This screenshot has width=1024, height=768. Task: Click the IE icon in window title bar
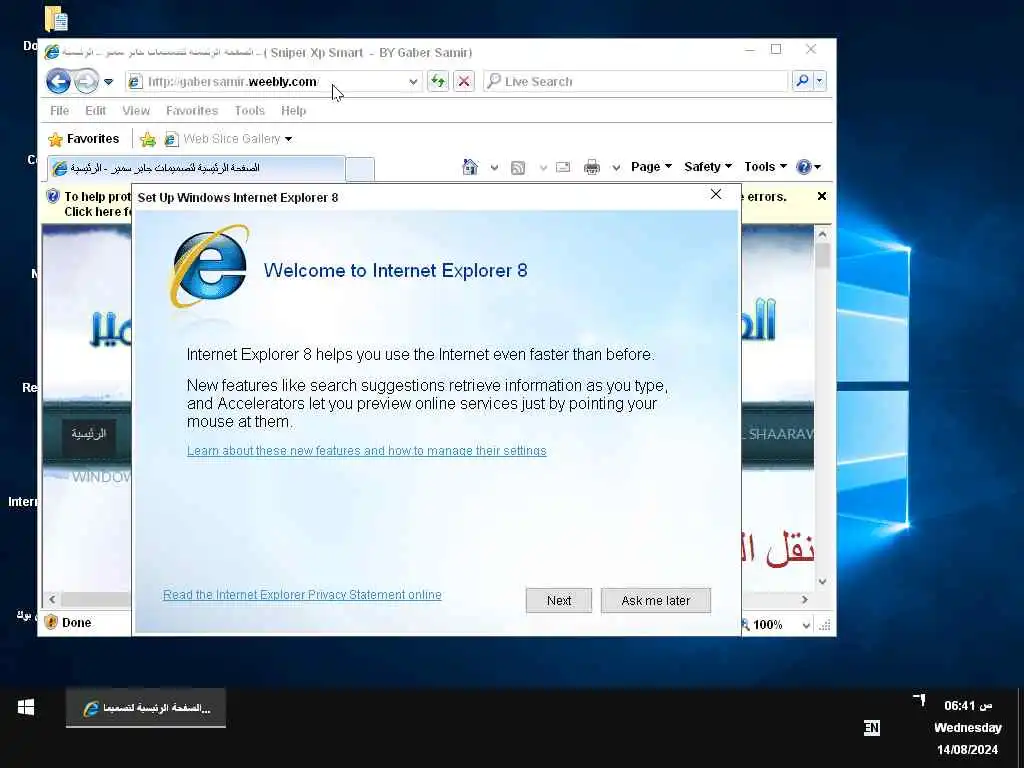52,52
